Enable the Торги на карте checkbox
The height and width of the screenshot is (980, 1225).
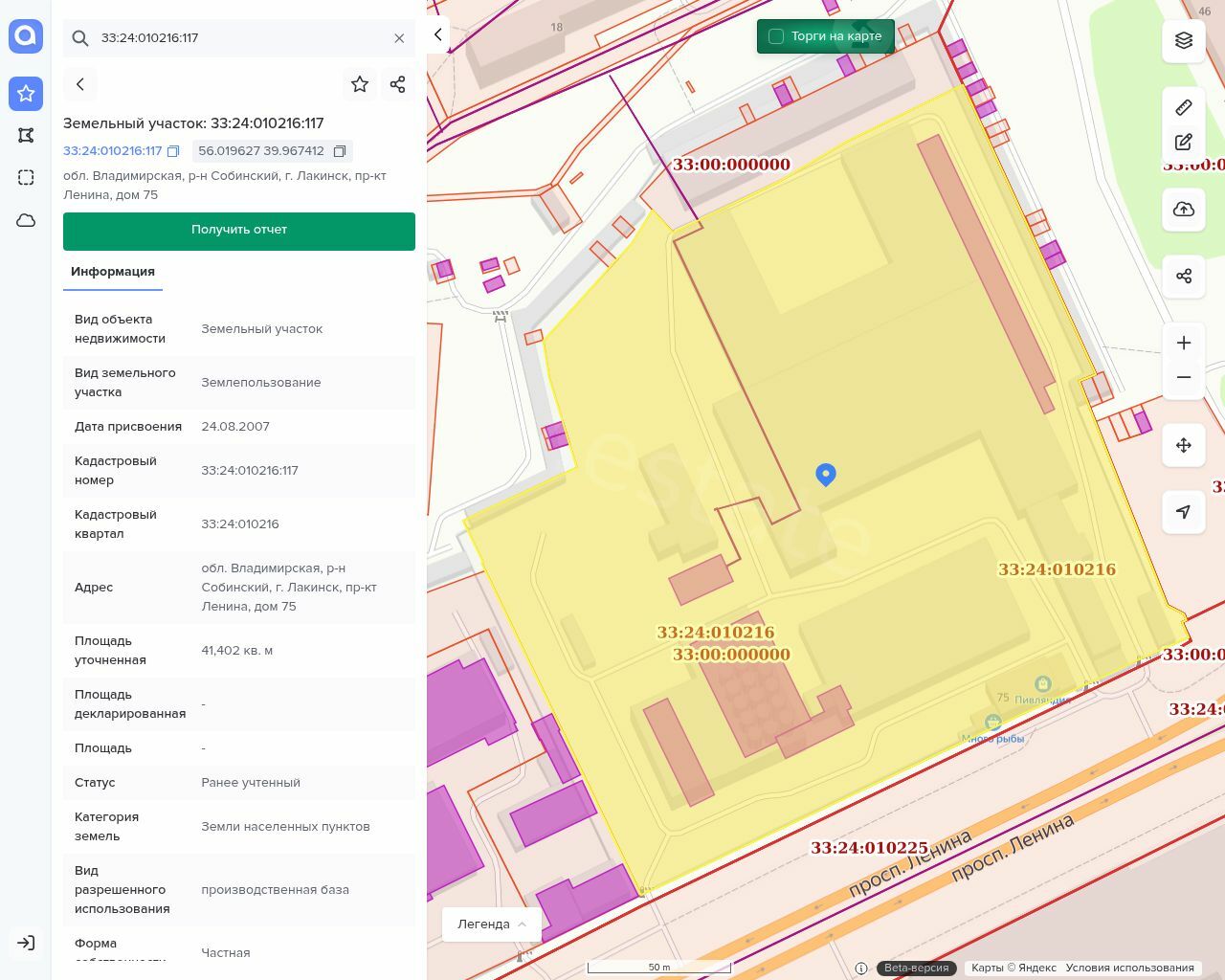pyautogui.click(x=776, y=36)
